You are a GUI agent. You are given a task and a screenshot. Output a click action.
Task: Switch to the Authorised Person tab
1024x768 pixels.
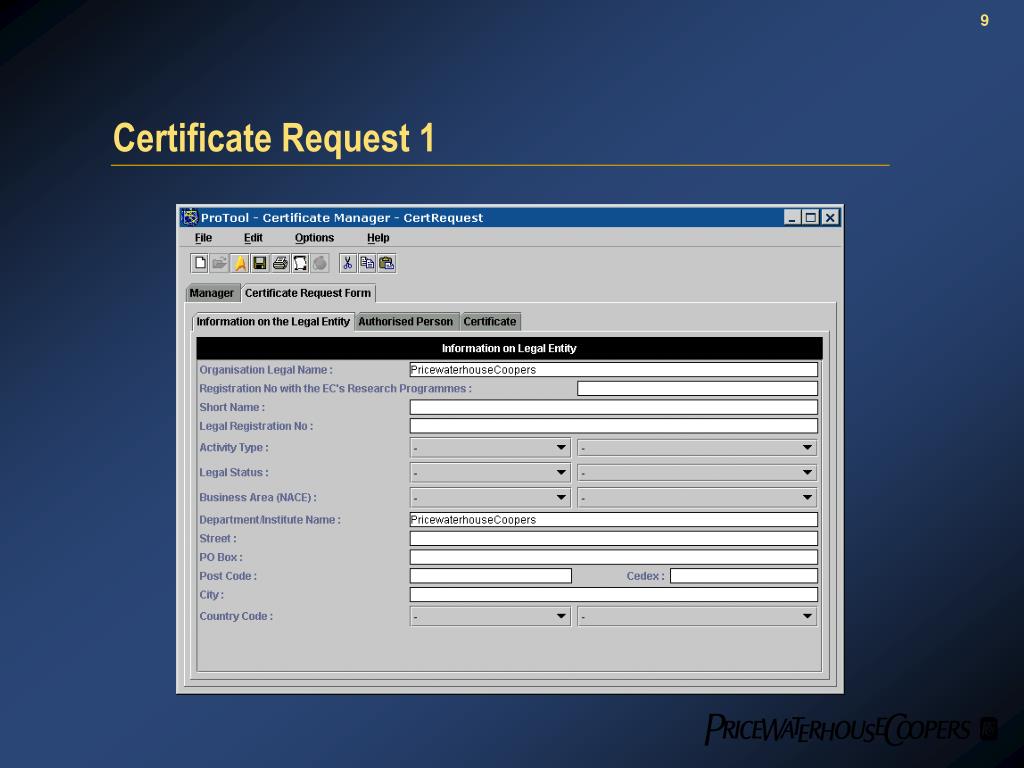406,321
